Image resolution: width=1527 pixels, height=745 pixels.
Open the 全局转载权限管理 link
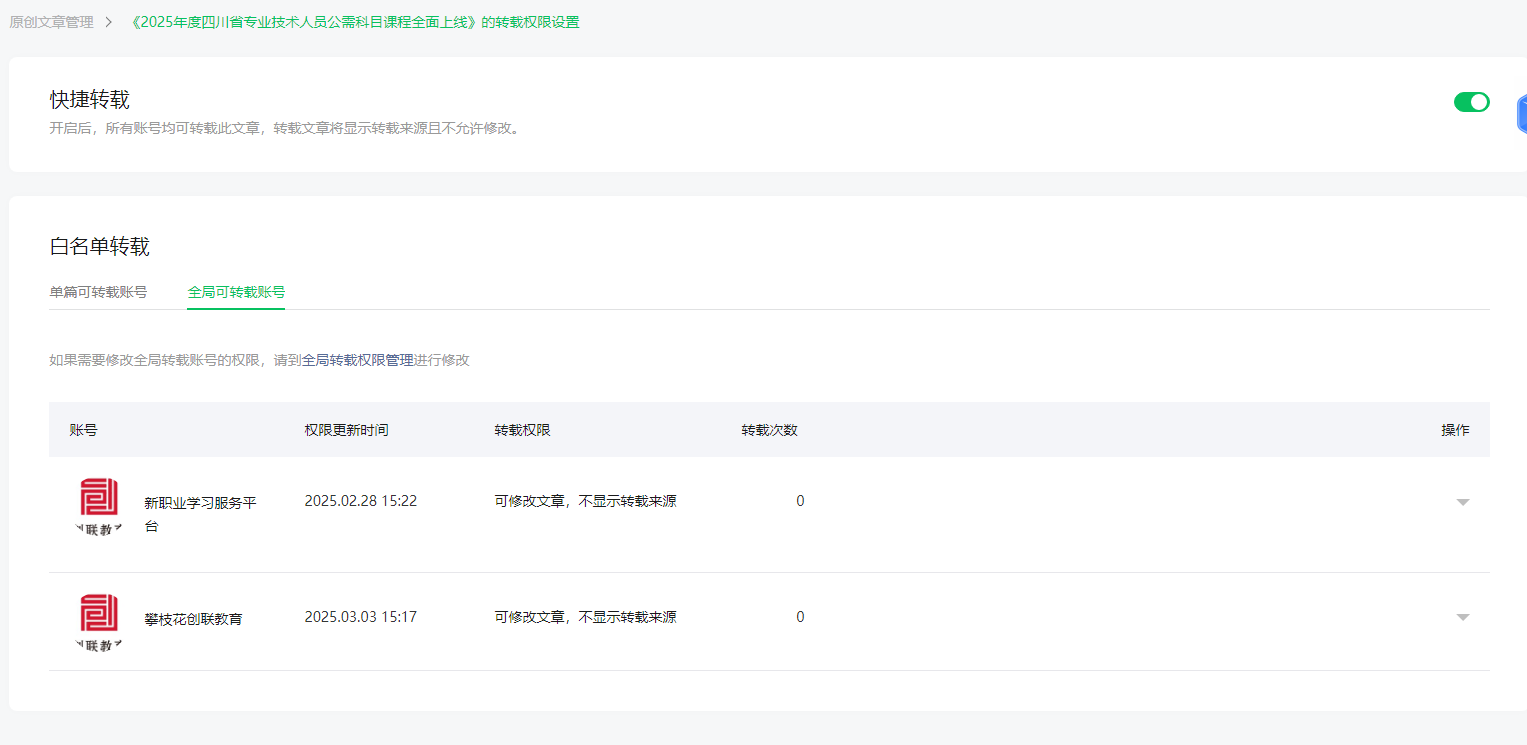[358, 360]
